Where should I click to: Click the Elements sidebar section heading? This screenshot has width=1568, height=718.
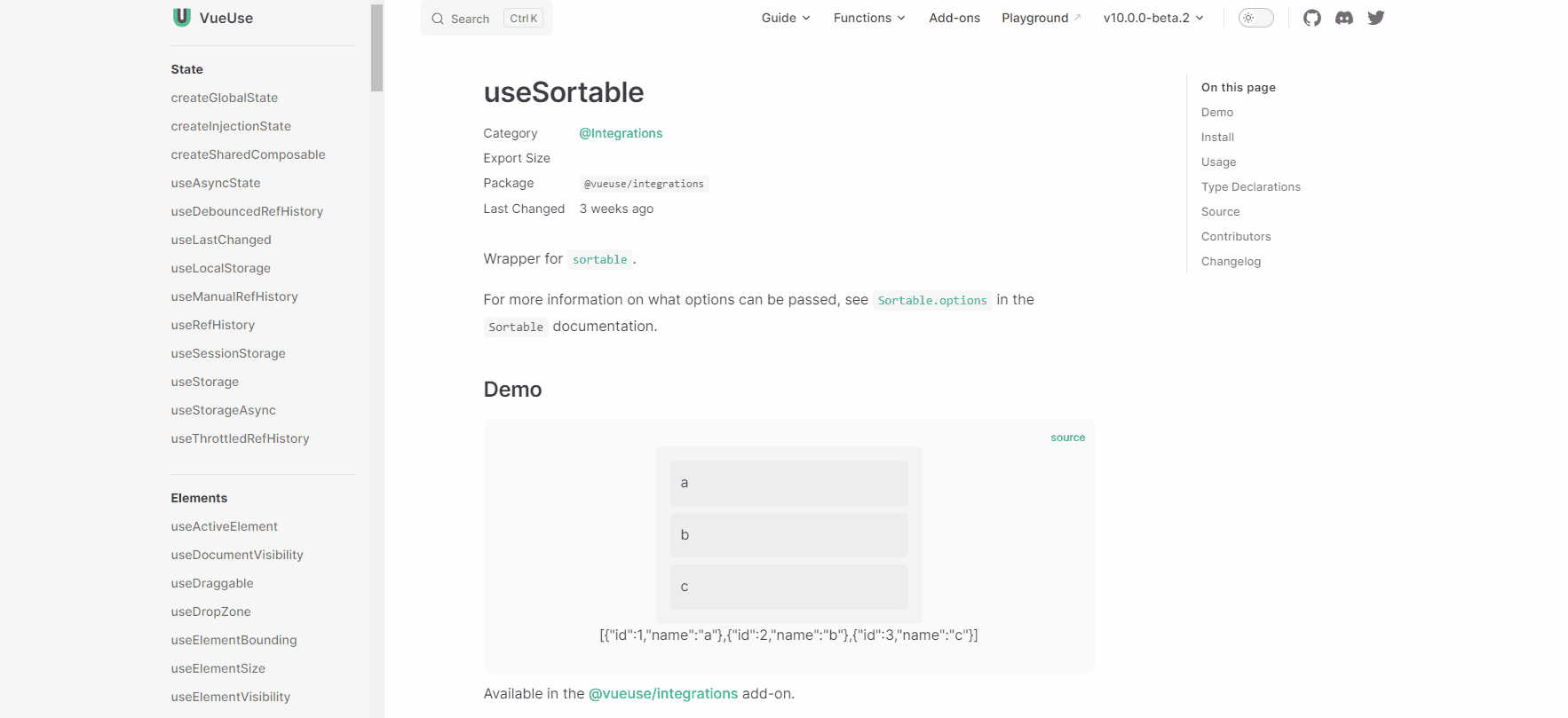[x=199, y=498]
